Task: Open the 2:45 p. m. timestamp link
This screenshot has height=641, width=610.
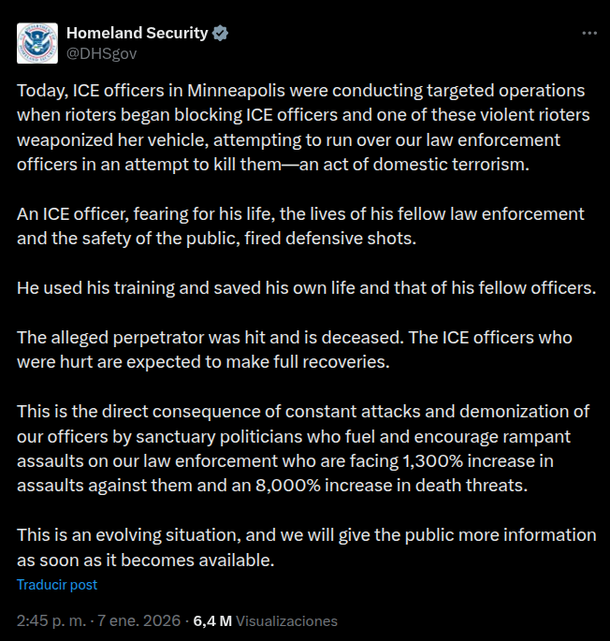Action: click(51, 621)
